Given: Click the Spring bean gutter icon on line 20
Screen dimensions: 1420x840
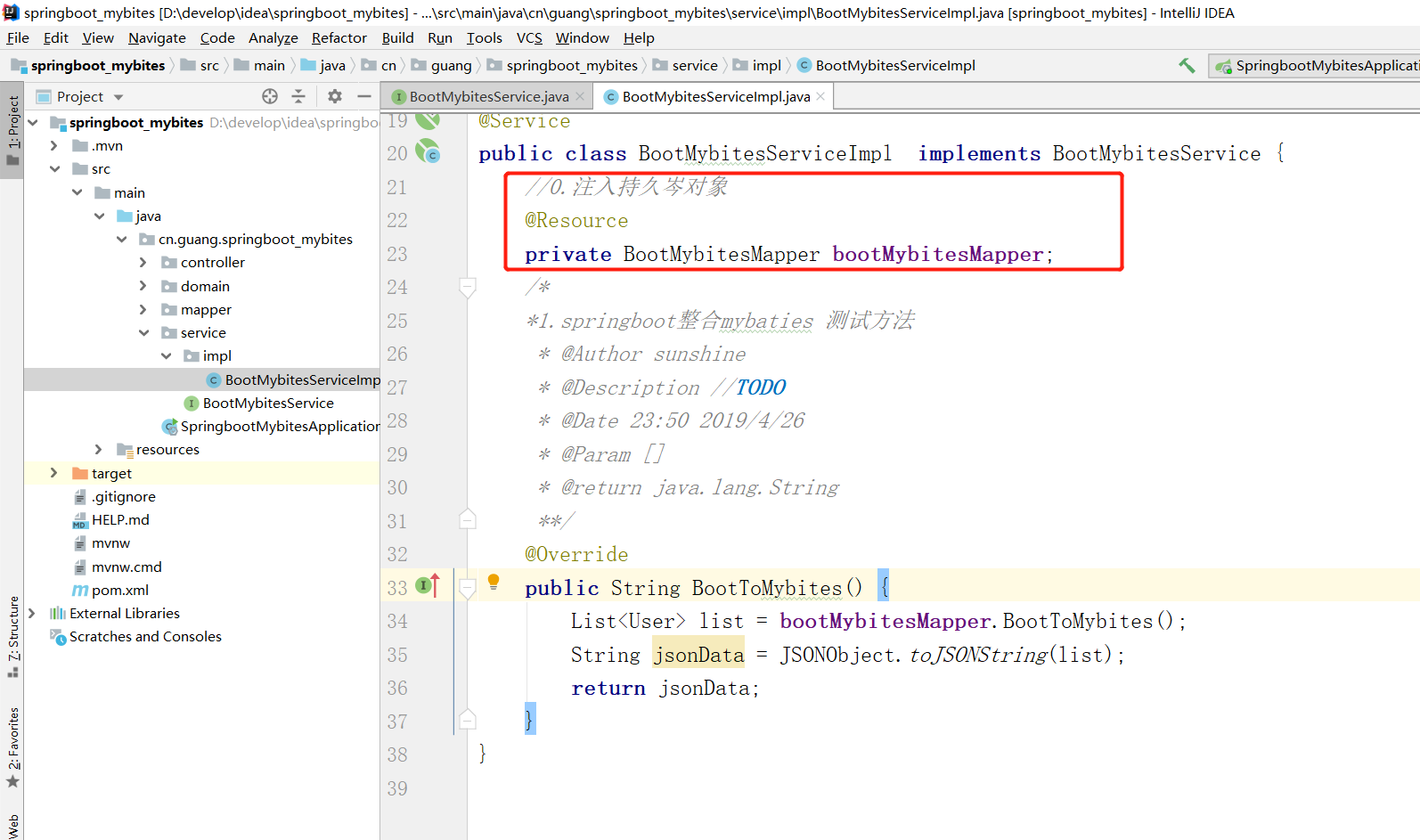Looking at the screenshot, I should tap(428, 151).
